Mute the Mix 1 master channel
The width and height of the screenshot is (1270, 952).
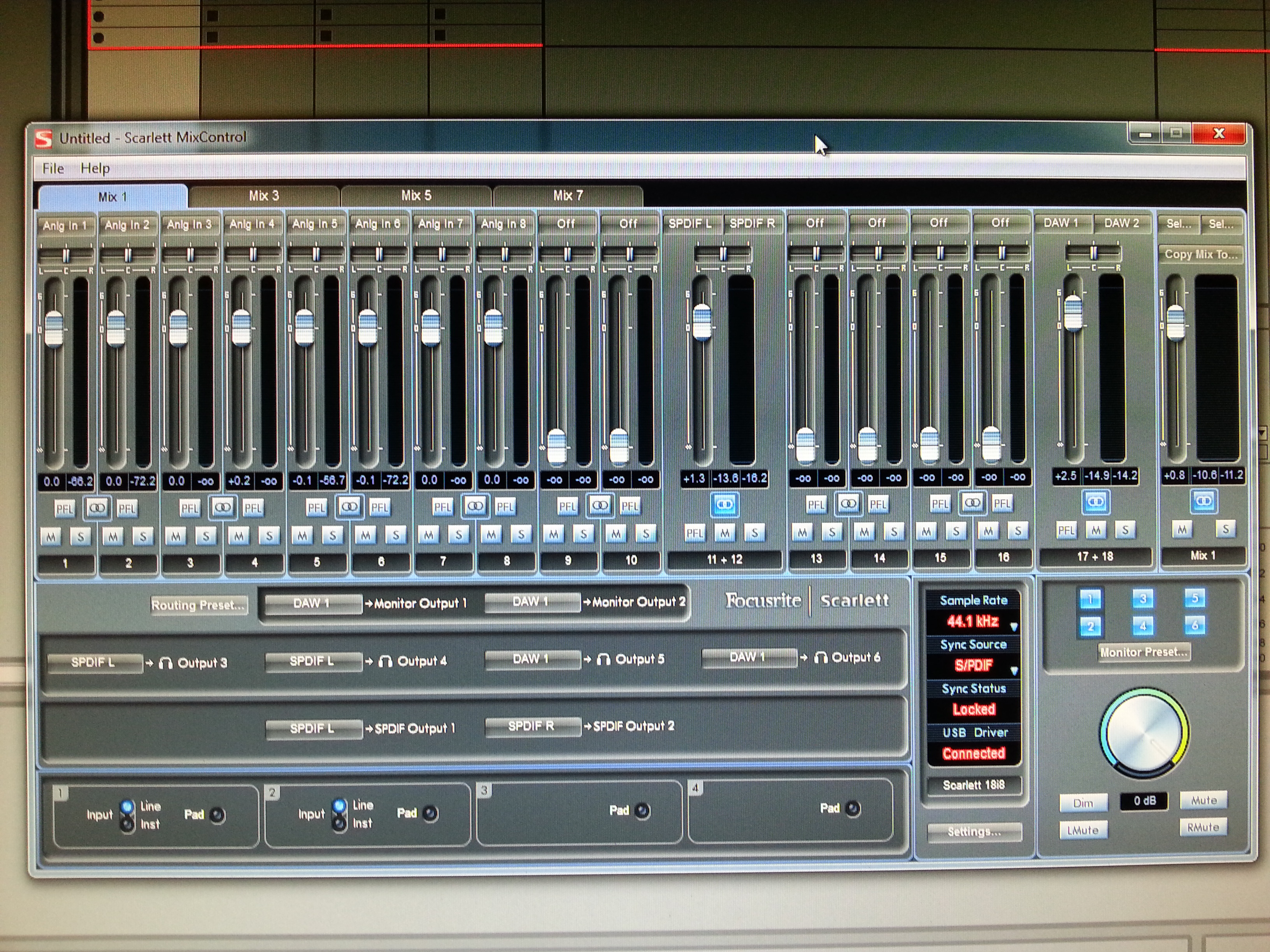pyautogui.click(x=1182, y=530)
